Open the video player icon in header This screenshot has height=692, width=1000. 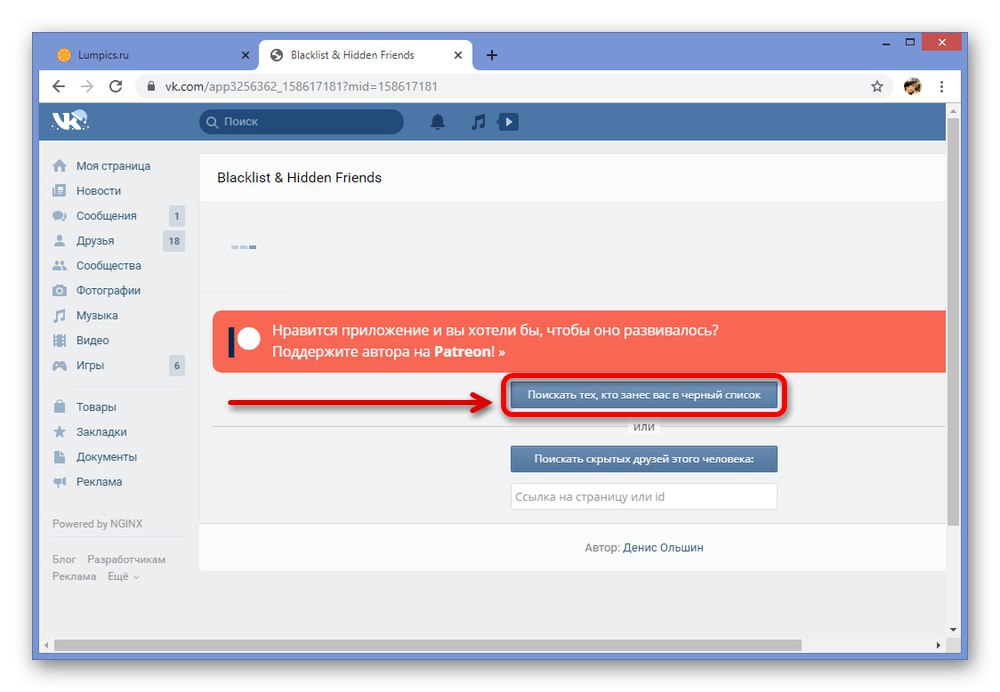click(508, 121)
